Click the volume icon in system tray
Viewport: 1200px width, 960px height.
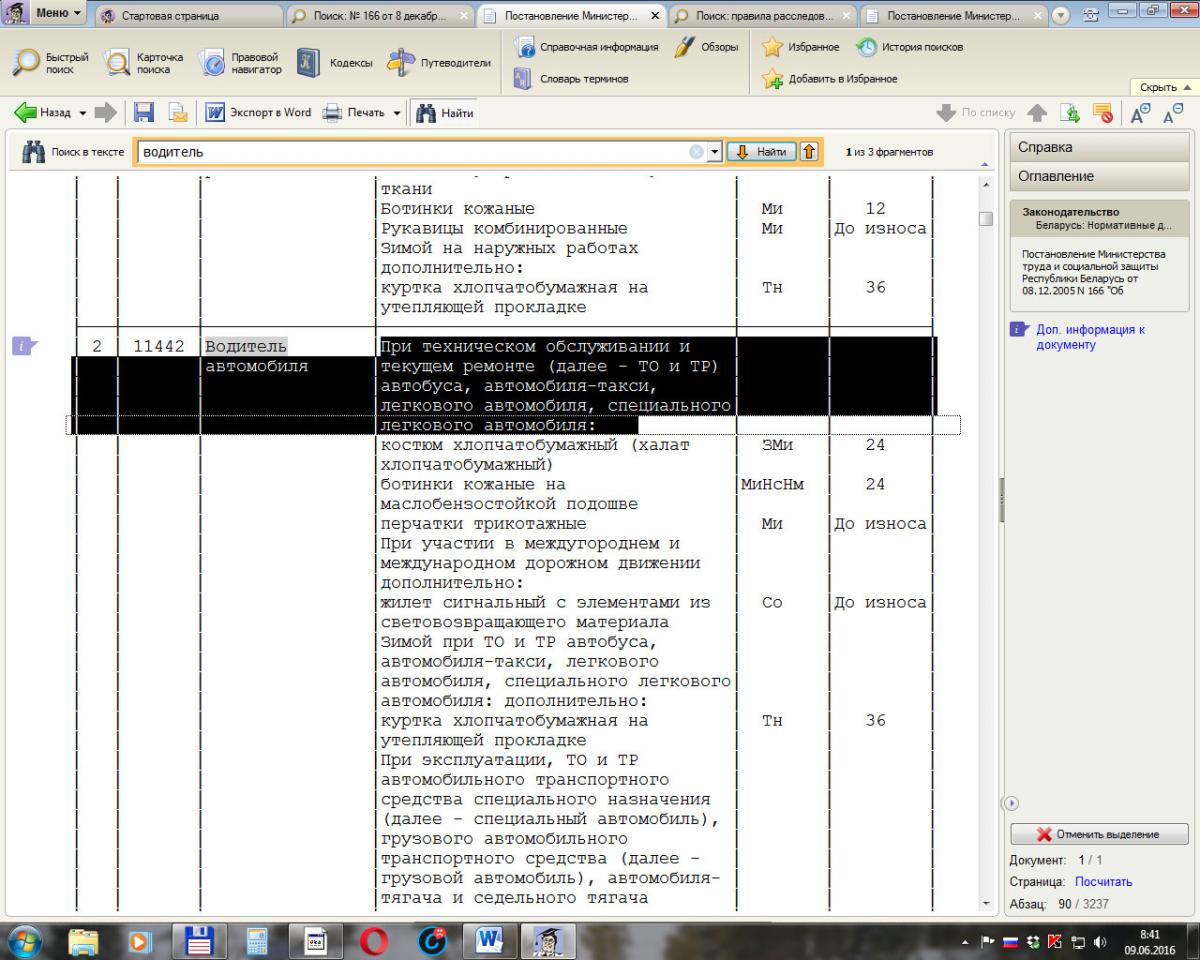pyautogui.click(x=1102, y=941)
